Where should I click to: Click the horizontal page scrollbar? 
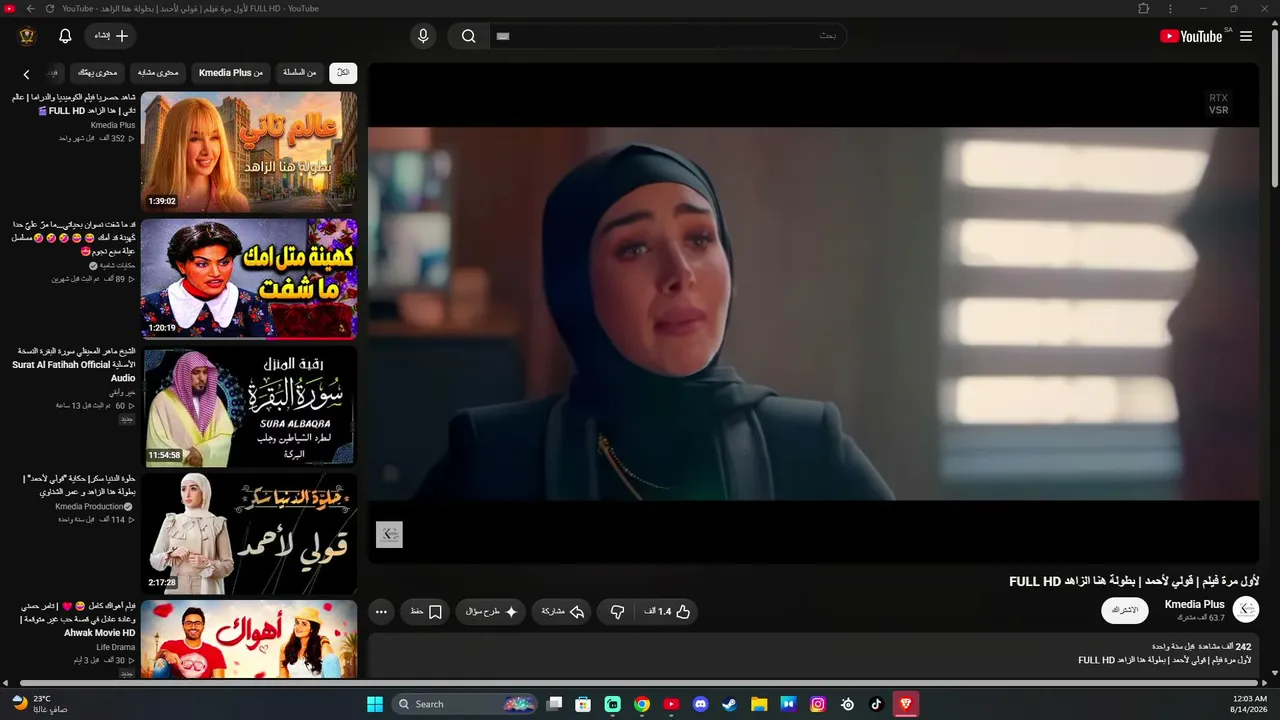[640, 683]
